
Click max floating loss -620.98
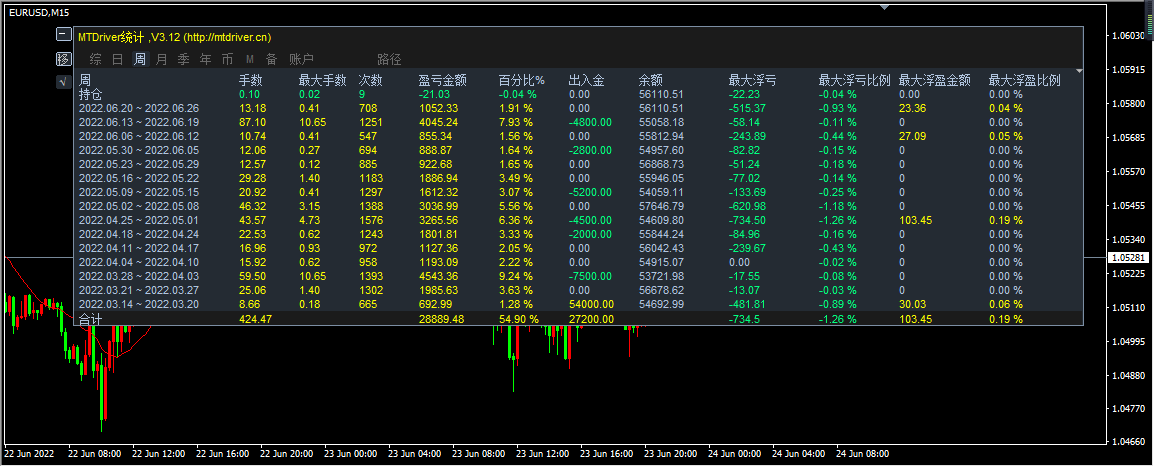tap(747, 207)
